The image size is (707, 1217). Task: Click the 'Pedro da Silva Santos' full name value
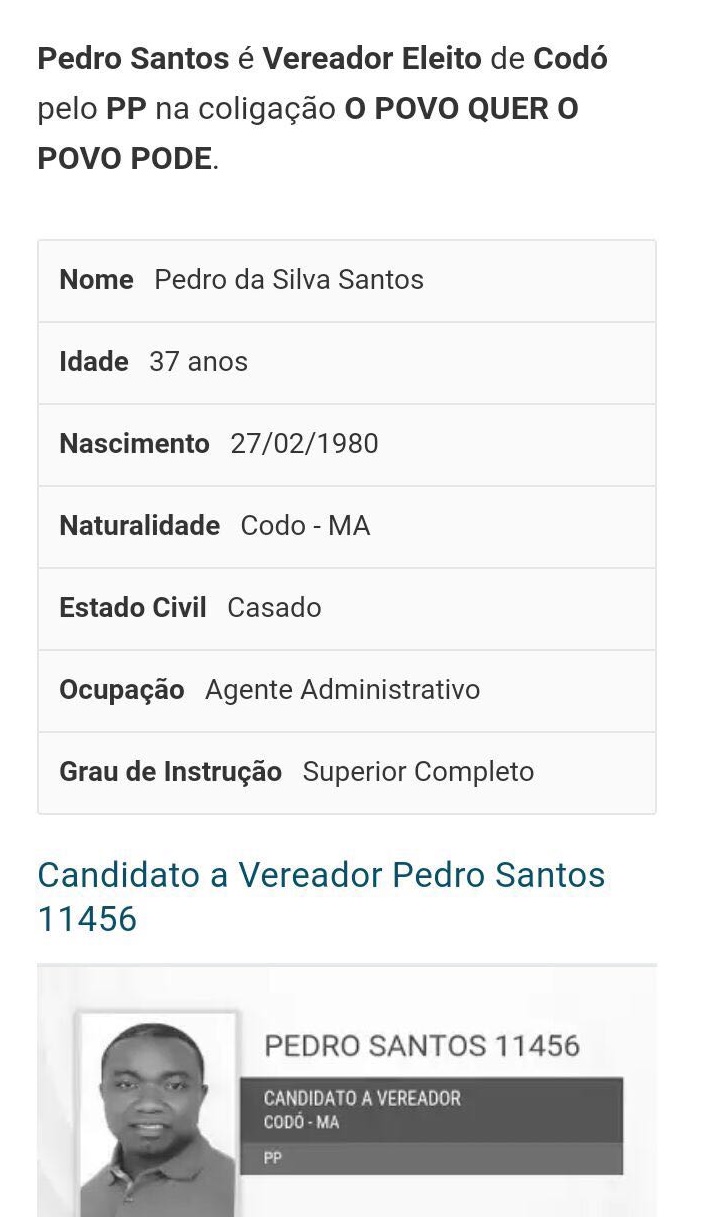click(289, 280)
